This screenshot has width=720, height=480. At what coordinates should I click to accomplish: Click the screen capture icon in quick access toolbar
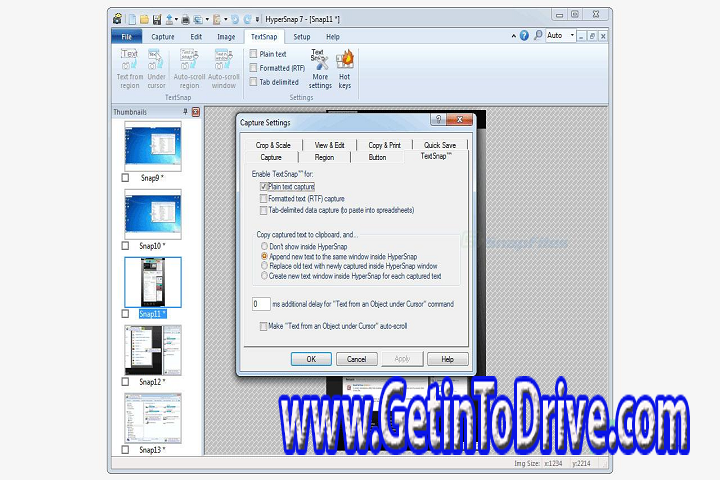(198, 19)
